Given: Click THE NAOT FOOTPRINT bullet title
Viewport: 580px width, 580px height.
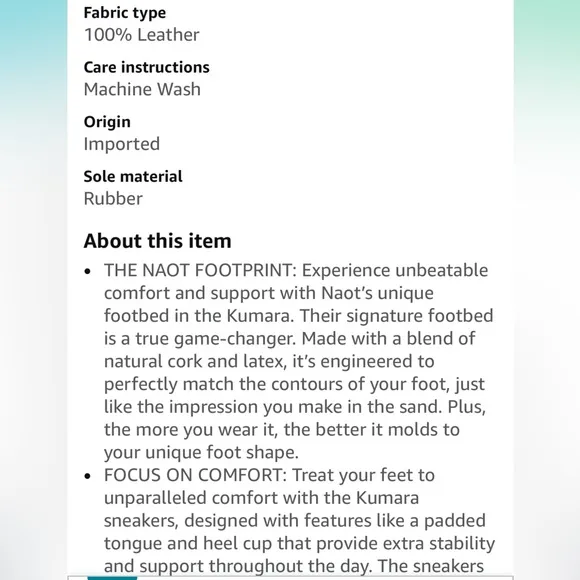Looking at the screenshot, I should point(200,270).
